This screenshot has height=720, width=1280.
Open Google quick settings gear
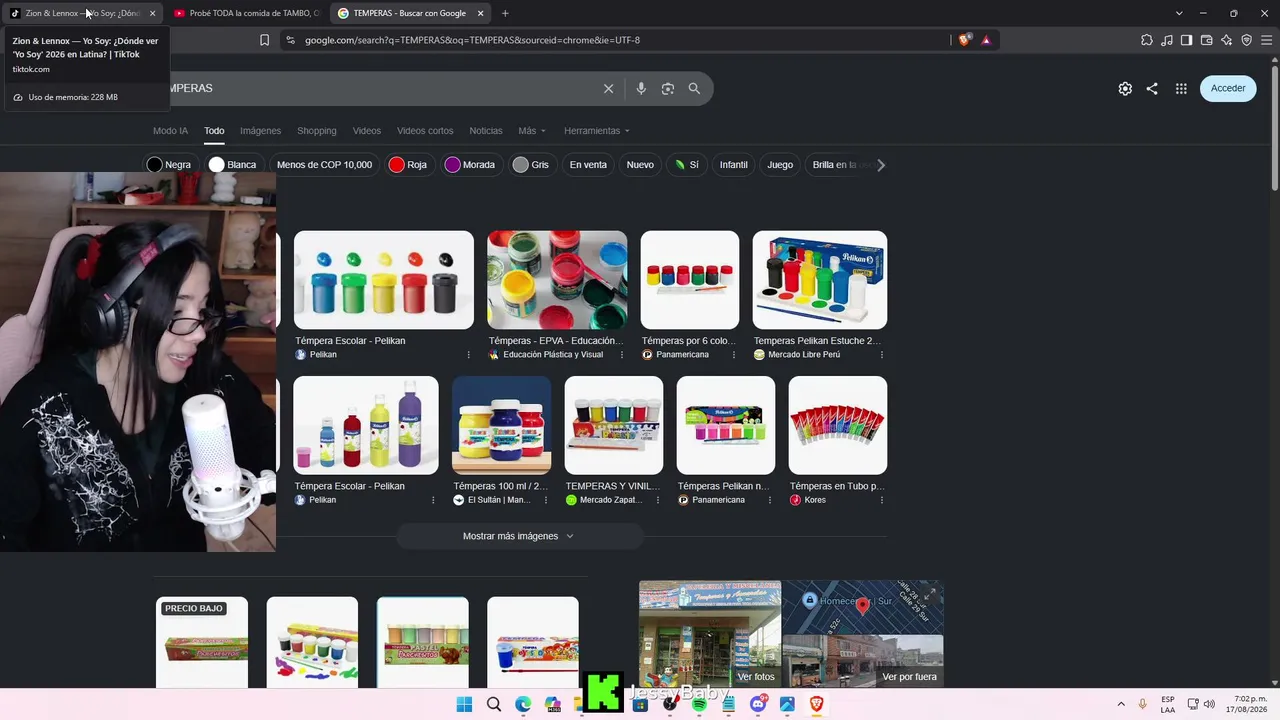click(1125, 88)
